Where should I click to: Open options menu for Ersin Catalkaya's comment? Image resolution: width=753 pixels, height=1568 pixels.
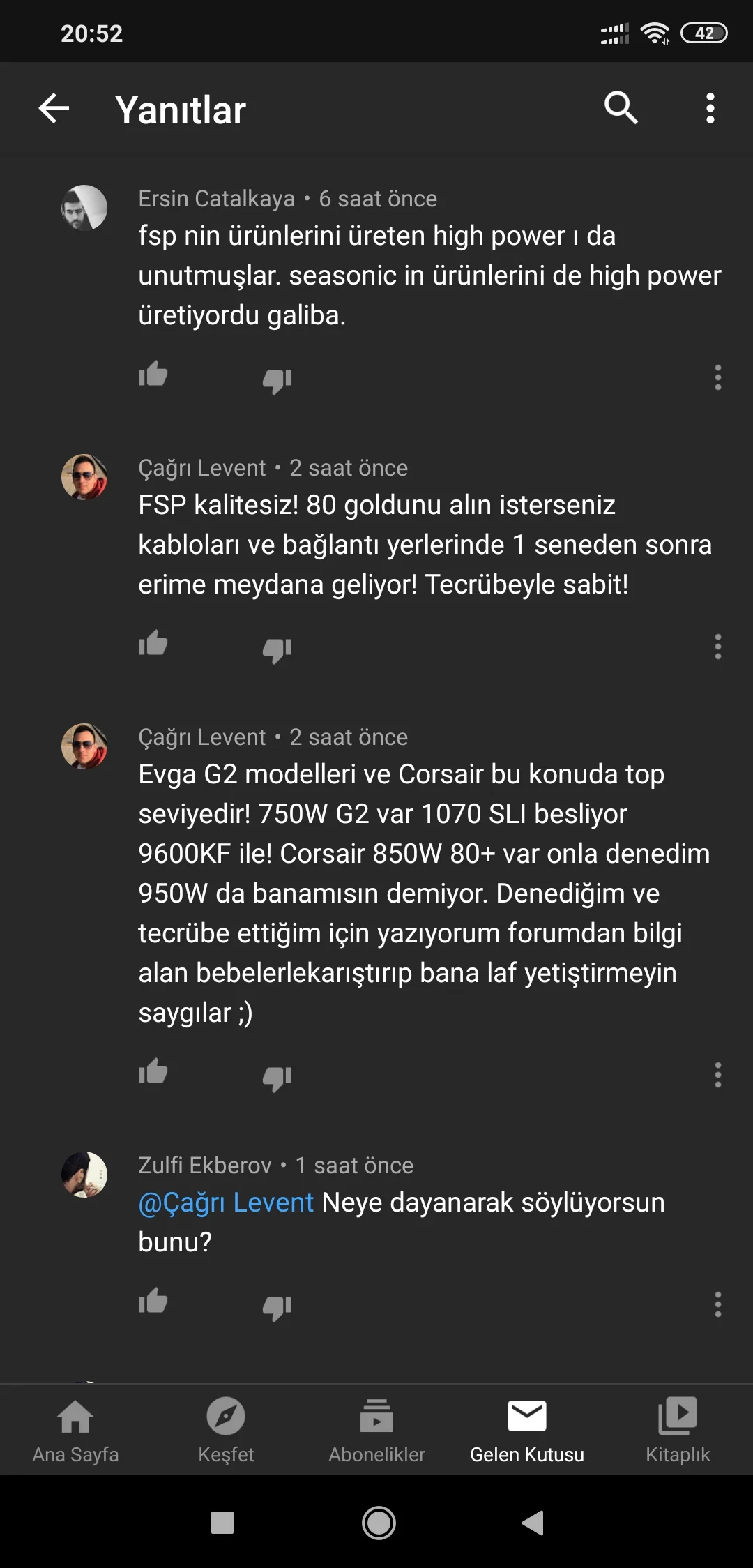click(717, 377)
